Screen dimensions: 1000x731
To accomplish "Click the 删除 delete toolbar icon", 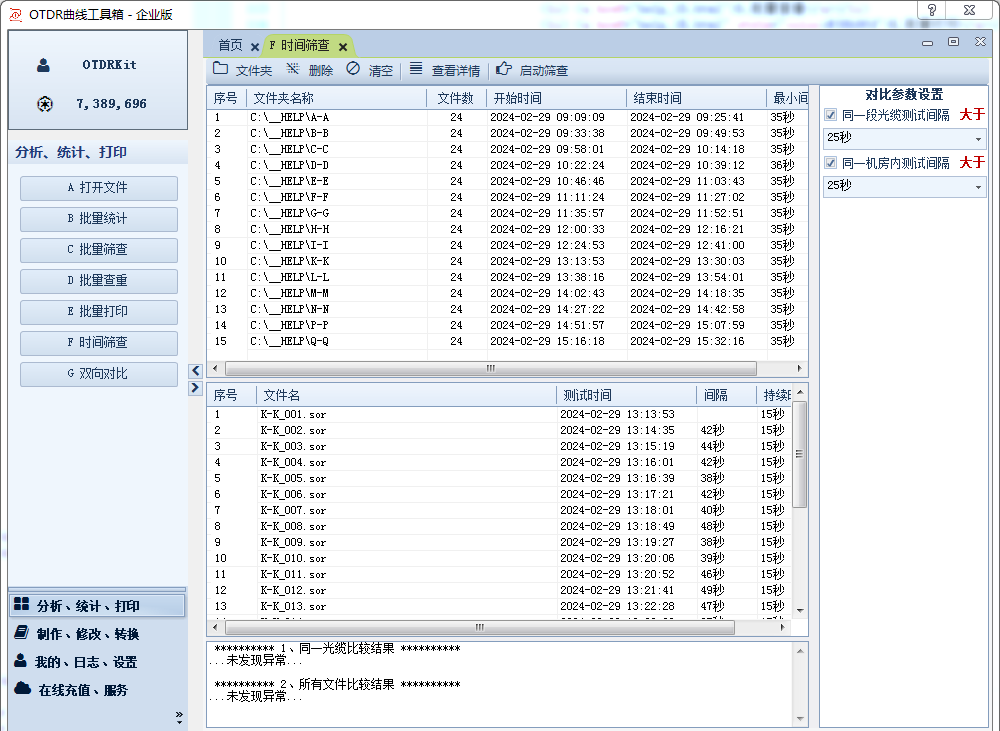I will [293, 70].
